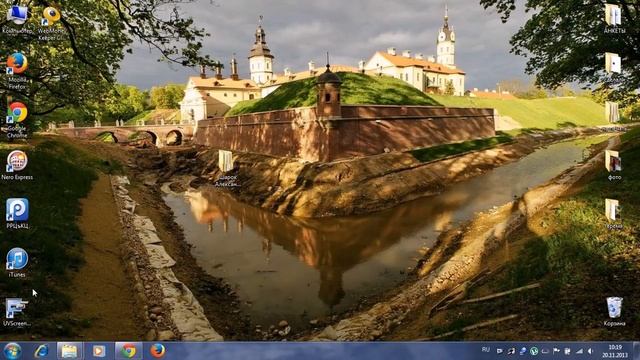Open network signal icon in the tray
This screenshot has width=640, height=360.
(579, 351)
